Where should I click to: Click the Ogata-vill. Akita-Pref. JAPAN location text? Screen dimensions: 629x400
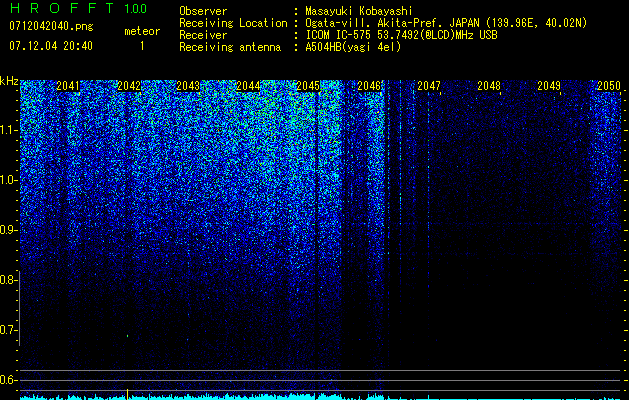coord(446,23)
